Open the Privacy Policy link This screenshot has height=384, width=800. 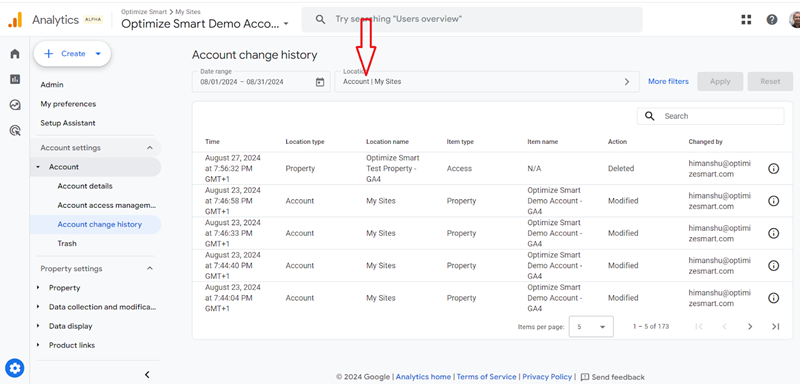pyautogui.click(x=547, y=377)
